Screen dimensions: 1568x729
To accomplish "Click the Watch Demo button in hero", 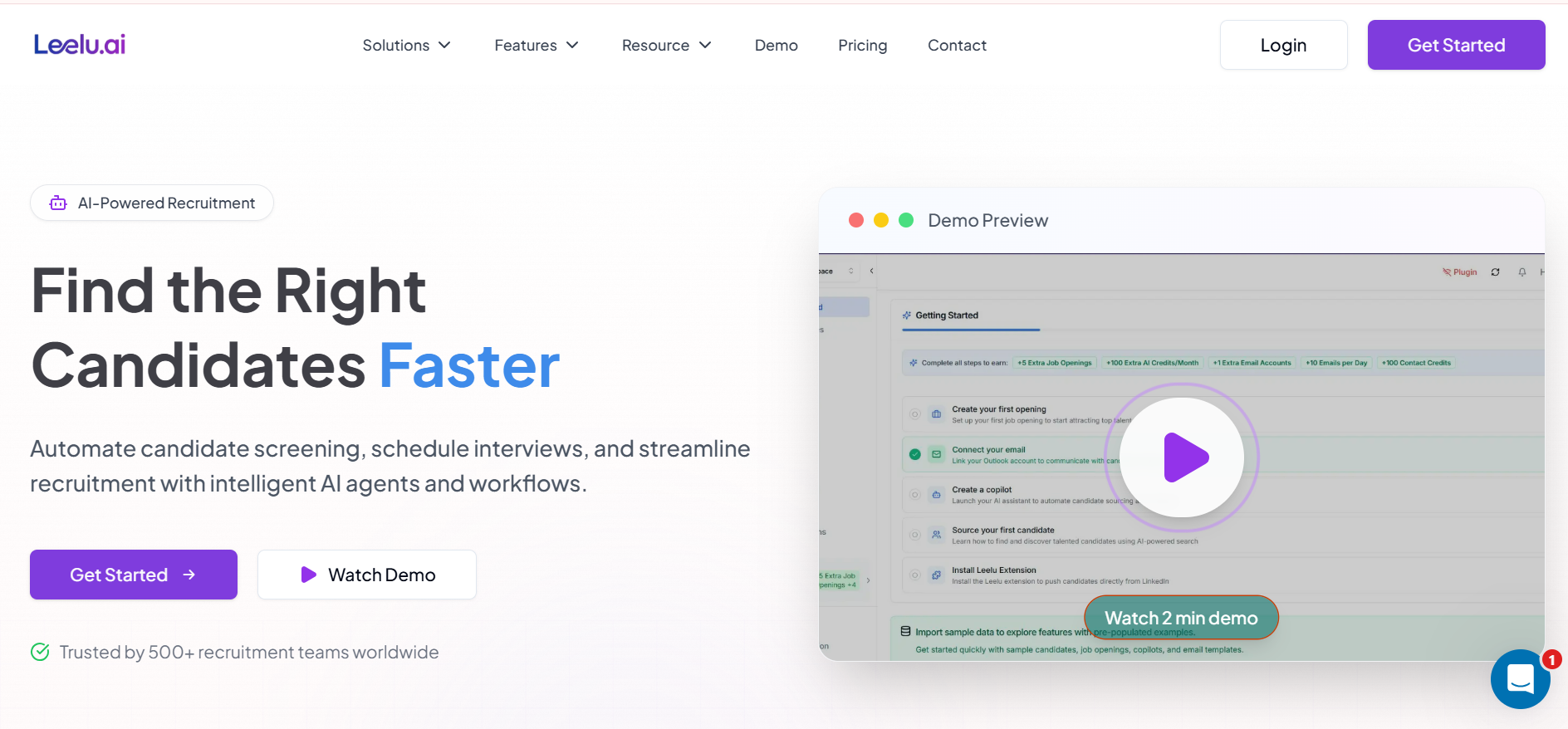I will point(367,575).
